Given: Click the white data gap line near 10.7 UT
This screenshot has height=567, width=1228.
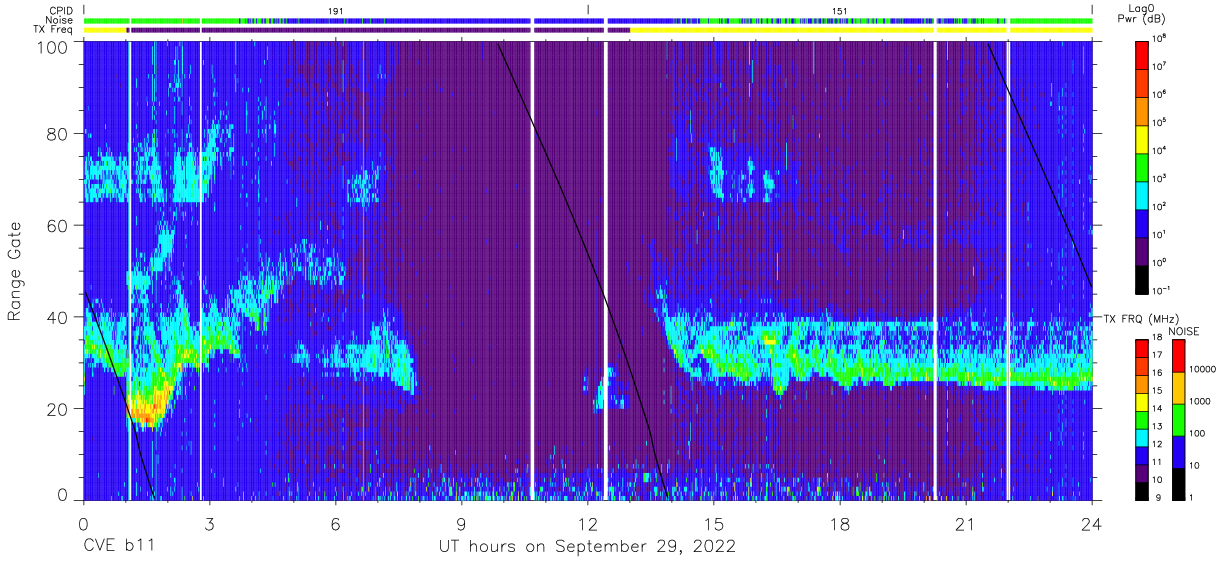Looking at the screenshot, I should pyautogui.click(x=532, y=270).
